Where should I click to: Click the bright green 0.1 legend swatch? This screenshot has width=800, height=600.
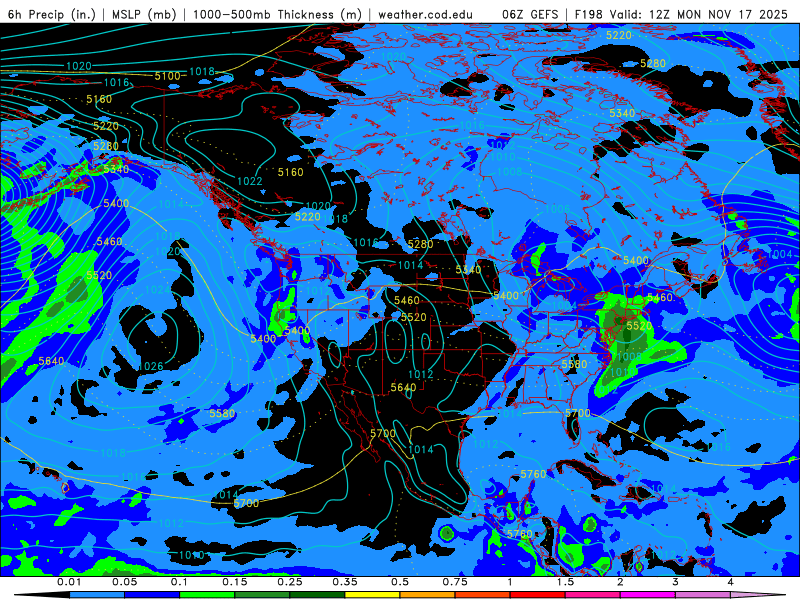tap(207, 595)
